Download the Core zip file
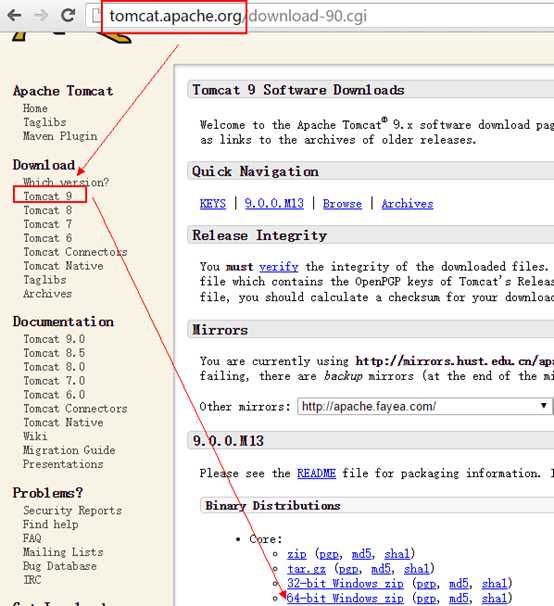Screen dimensions: 554x606 click(297, 554)
